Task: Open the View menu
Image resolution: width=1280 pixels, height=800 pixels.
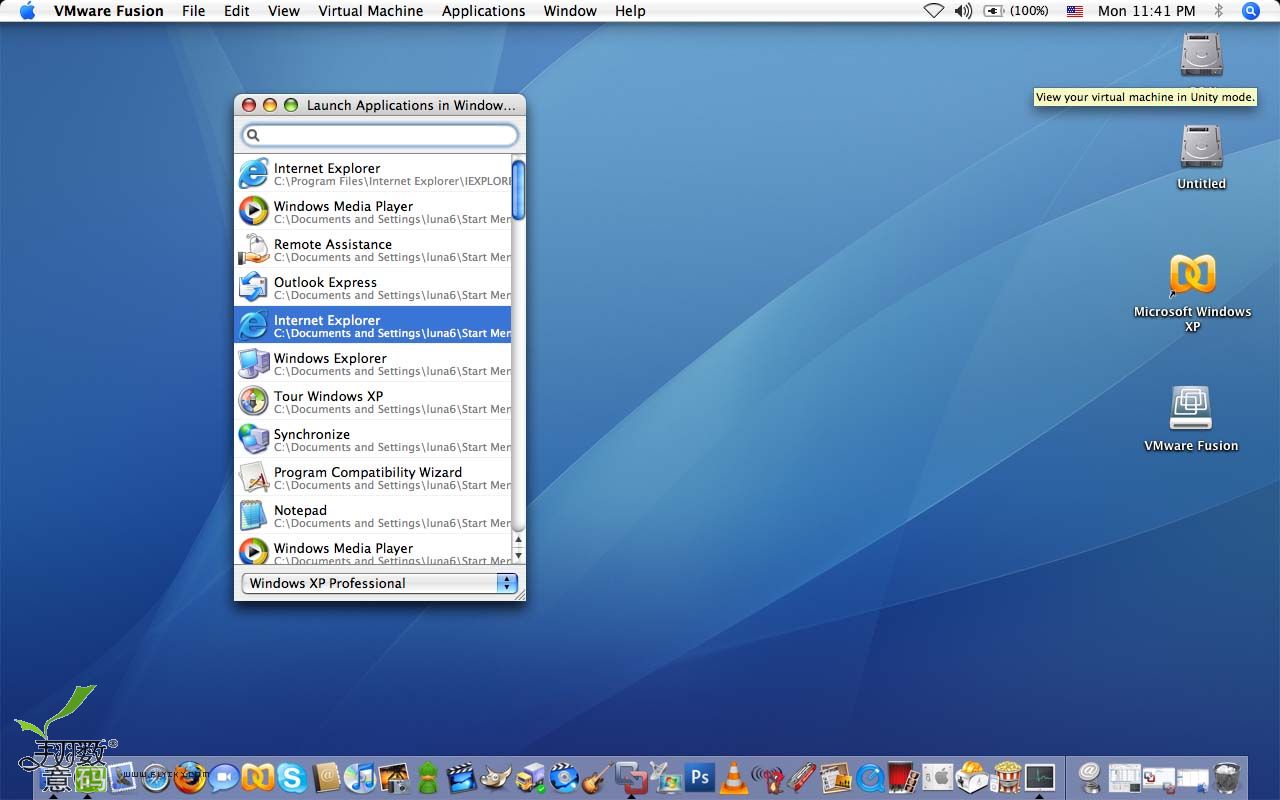Action: 284,11
